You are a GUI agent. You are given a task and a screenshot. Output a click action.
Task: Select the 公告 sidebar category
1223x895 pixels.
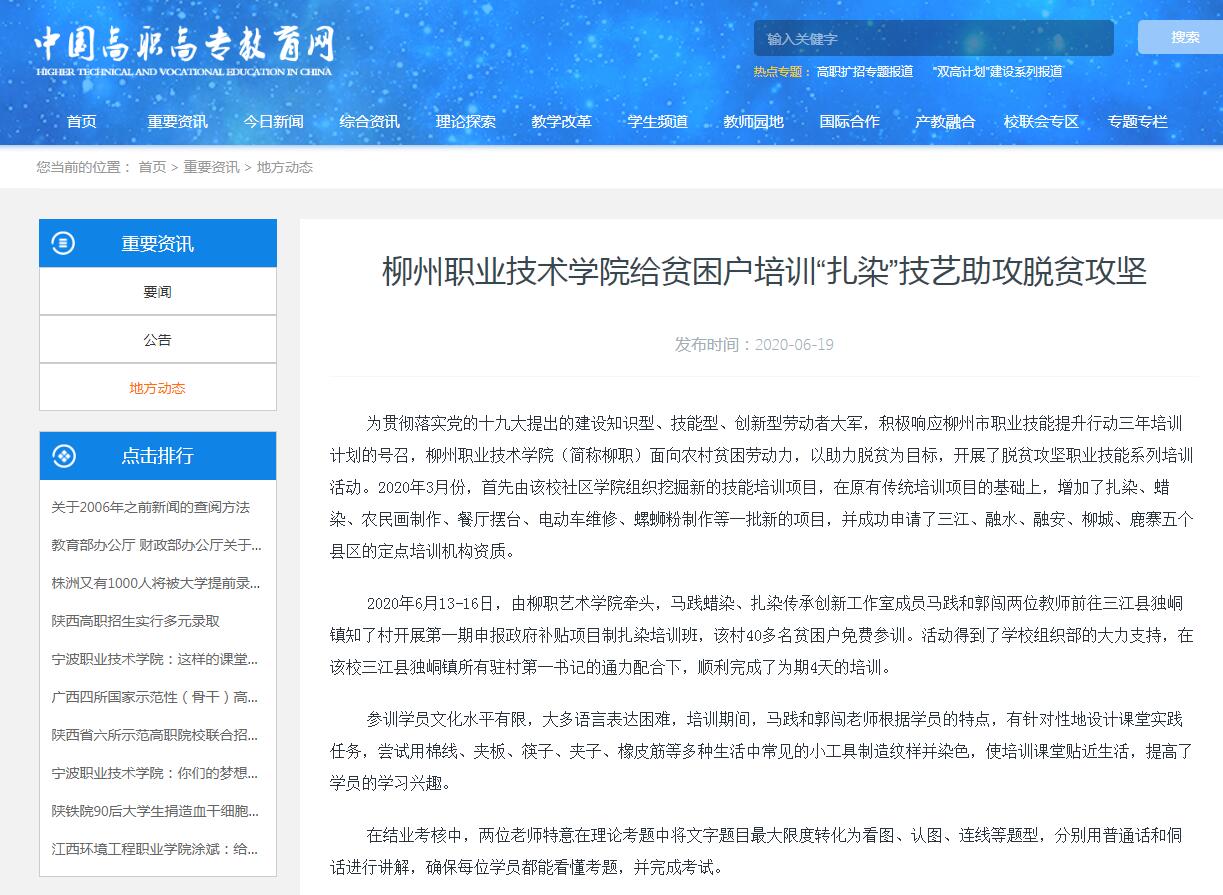[157, 340]
